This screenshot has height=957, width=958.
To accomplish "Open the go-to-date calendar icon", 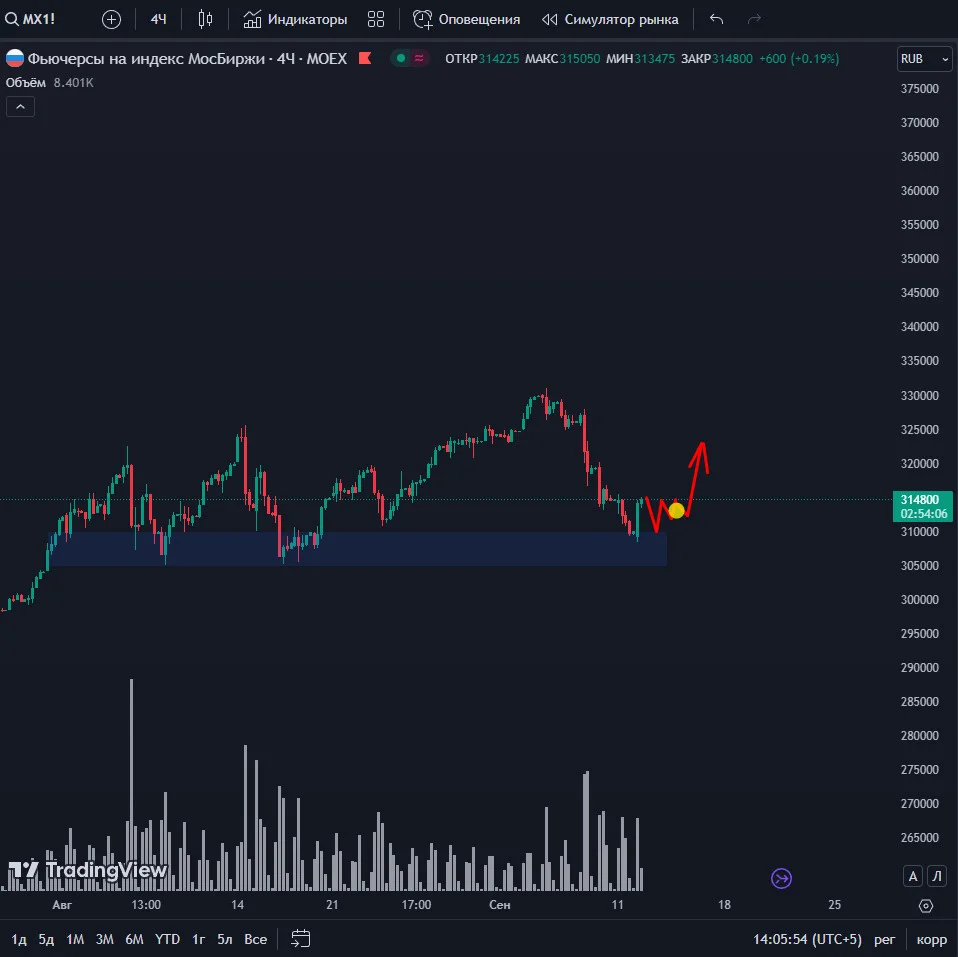I will coord(301,938).
